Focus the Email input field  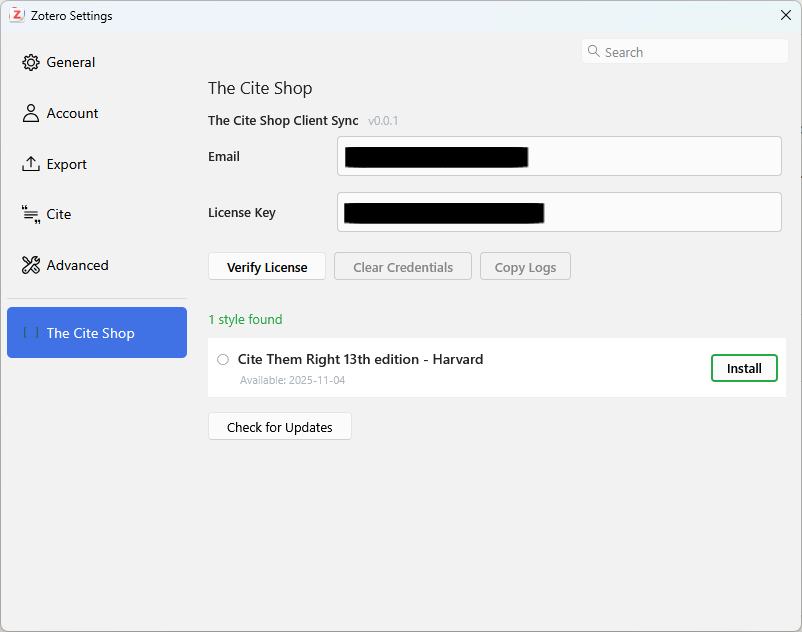click(x=559, y=156)
